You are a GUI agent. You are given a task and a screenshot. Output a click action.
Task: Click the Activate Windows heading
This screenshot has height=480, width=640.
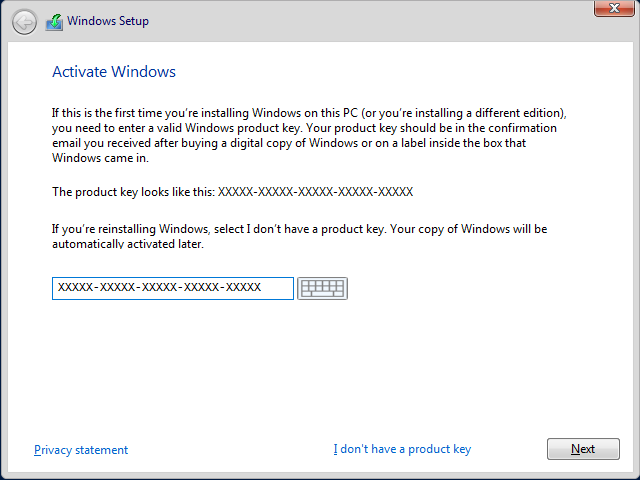pos(114,71)
